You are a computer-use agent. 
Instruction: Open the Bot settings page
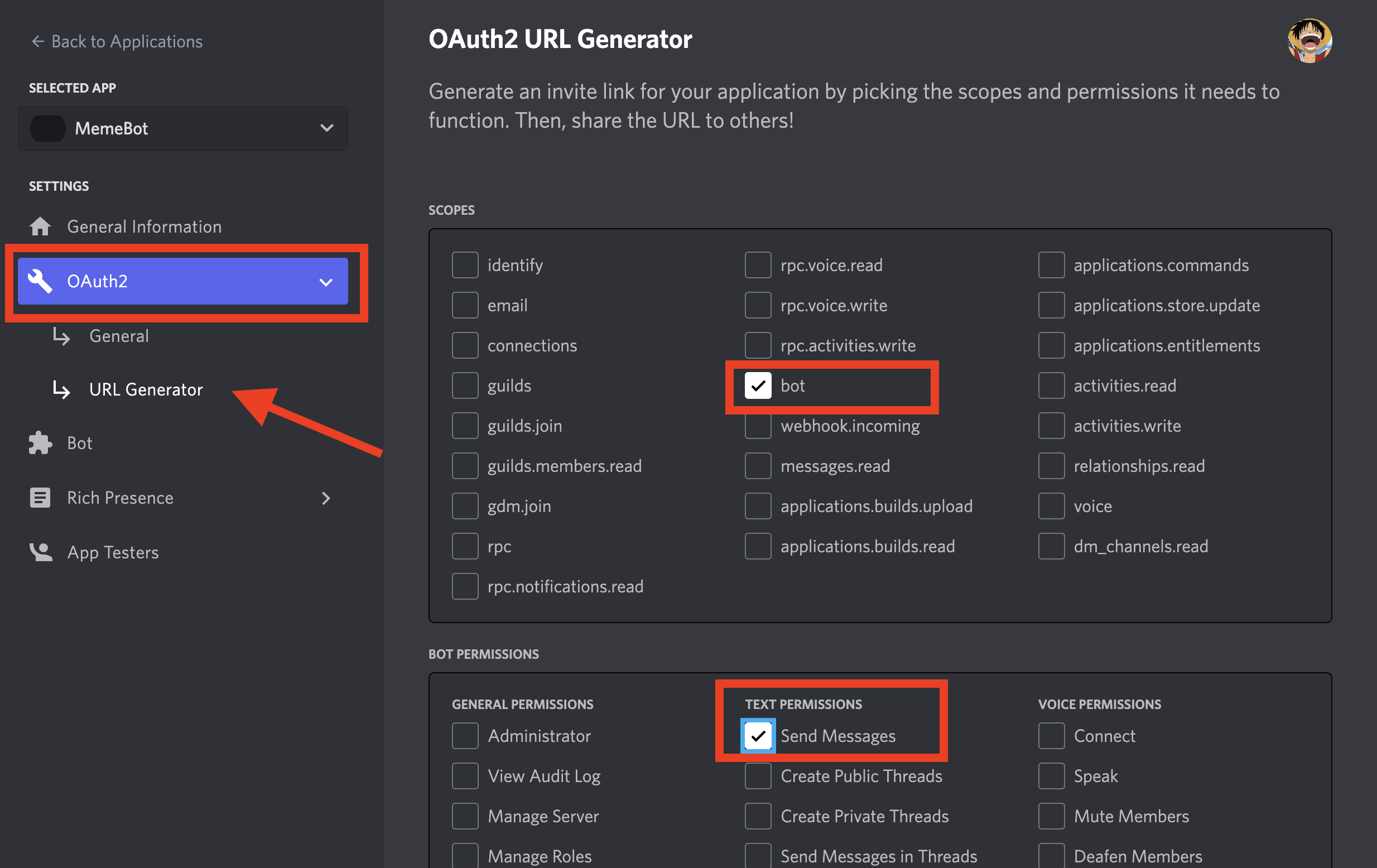[79, 442]
